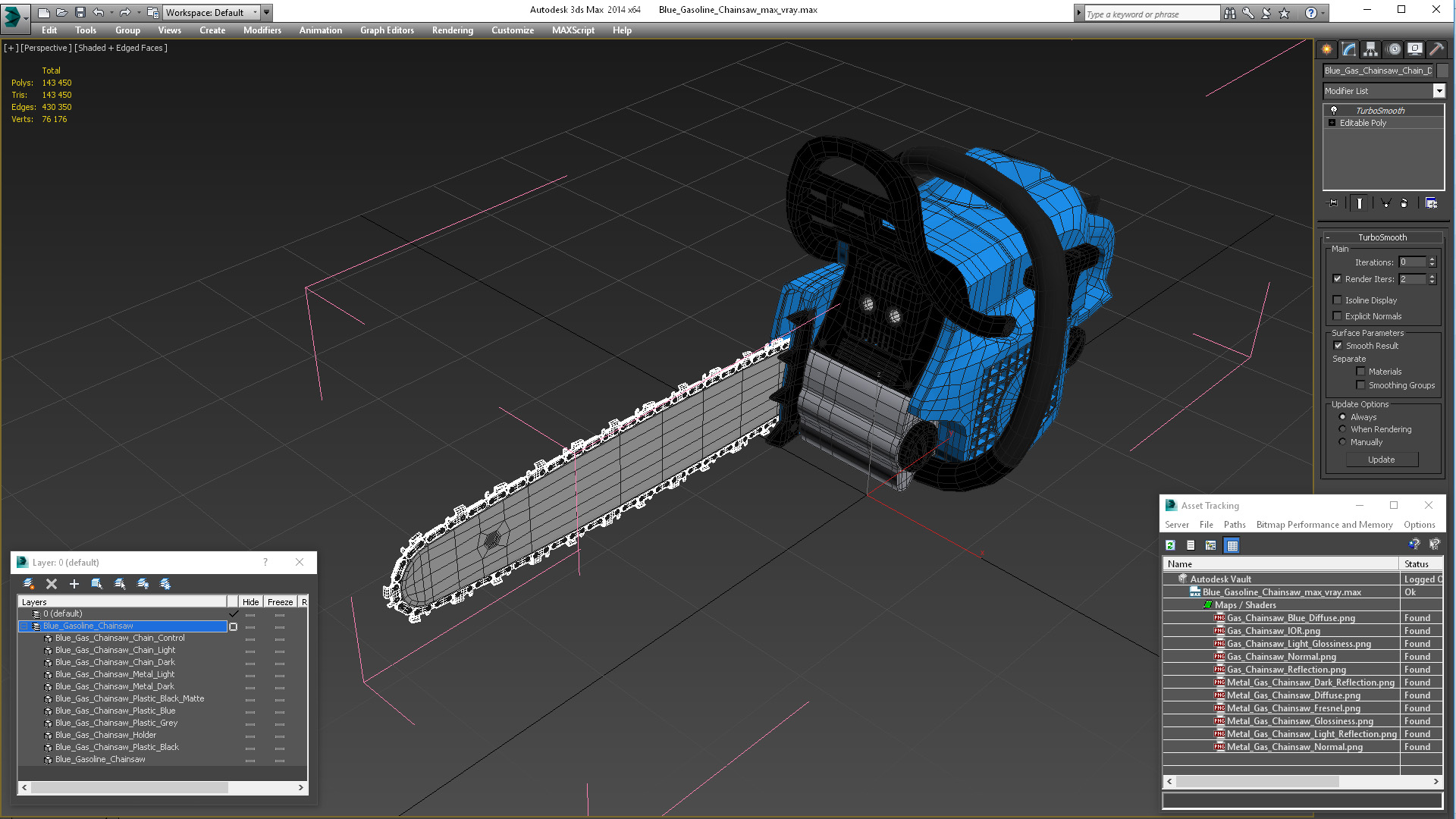Enable Separate by Smoothing Groups checkbox
This screenshot has height=819, width=1456.
click(x=1360, y=385)
